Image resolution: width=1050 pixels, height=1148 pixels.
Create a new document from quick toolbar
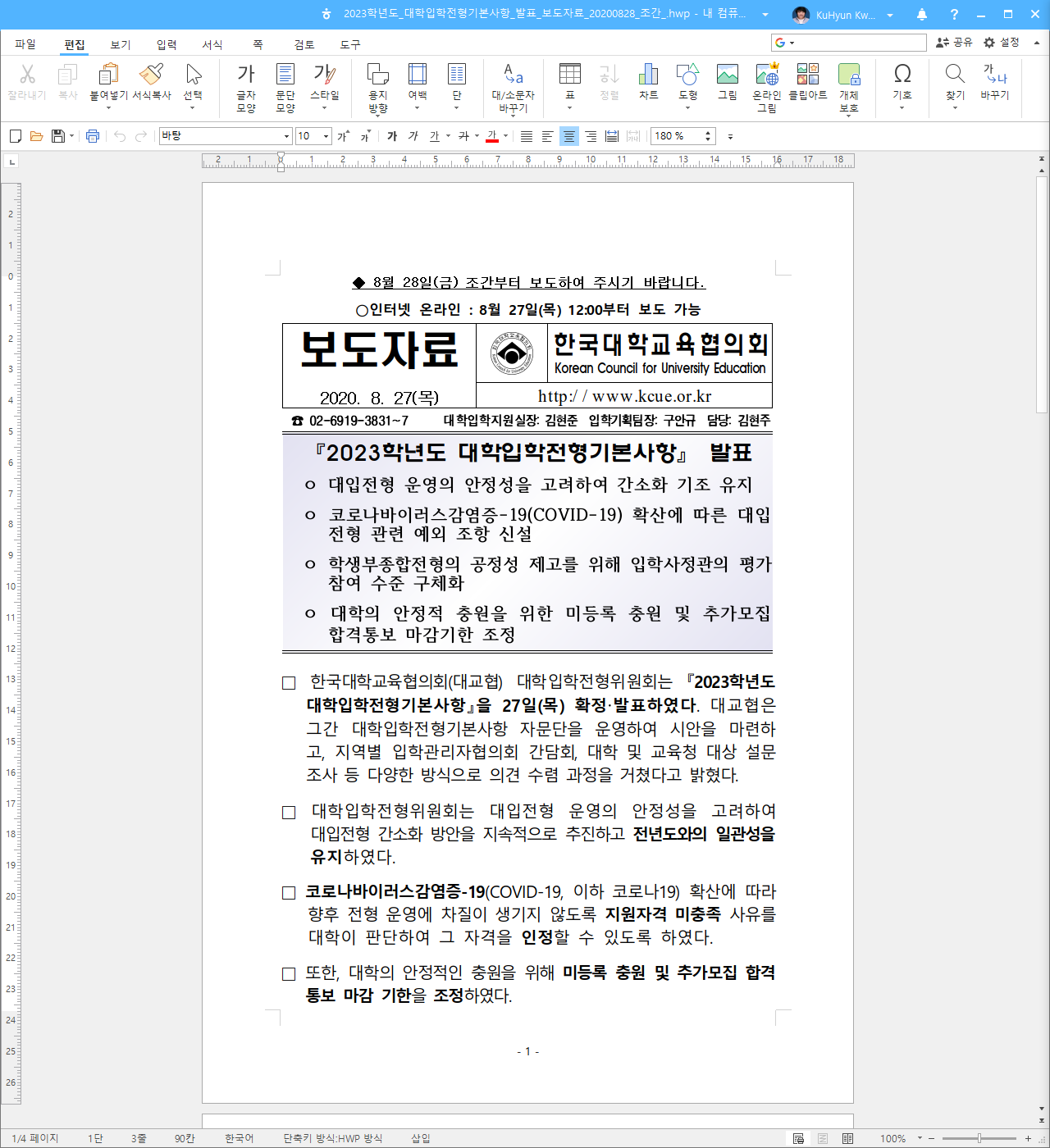tap(15, 136)
